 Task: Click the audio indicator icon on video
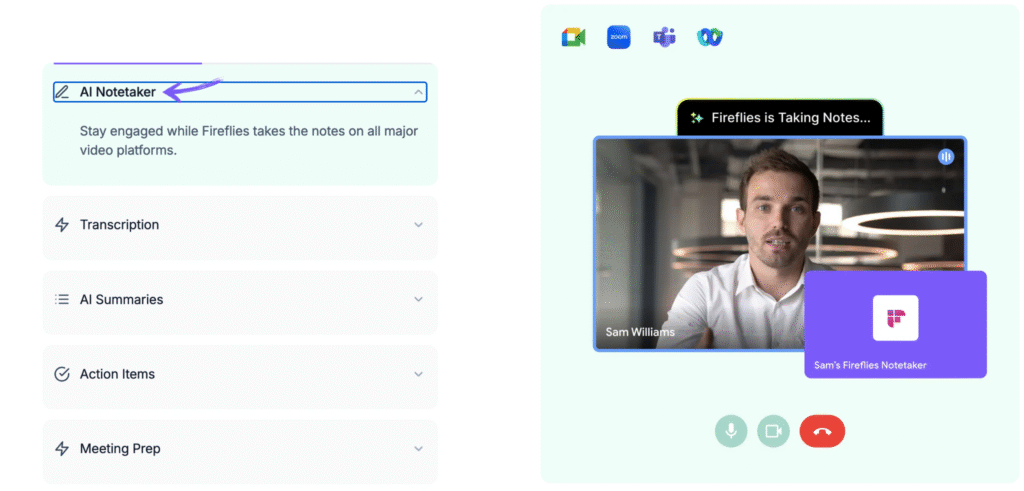coord(946,157)
